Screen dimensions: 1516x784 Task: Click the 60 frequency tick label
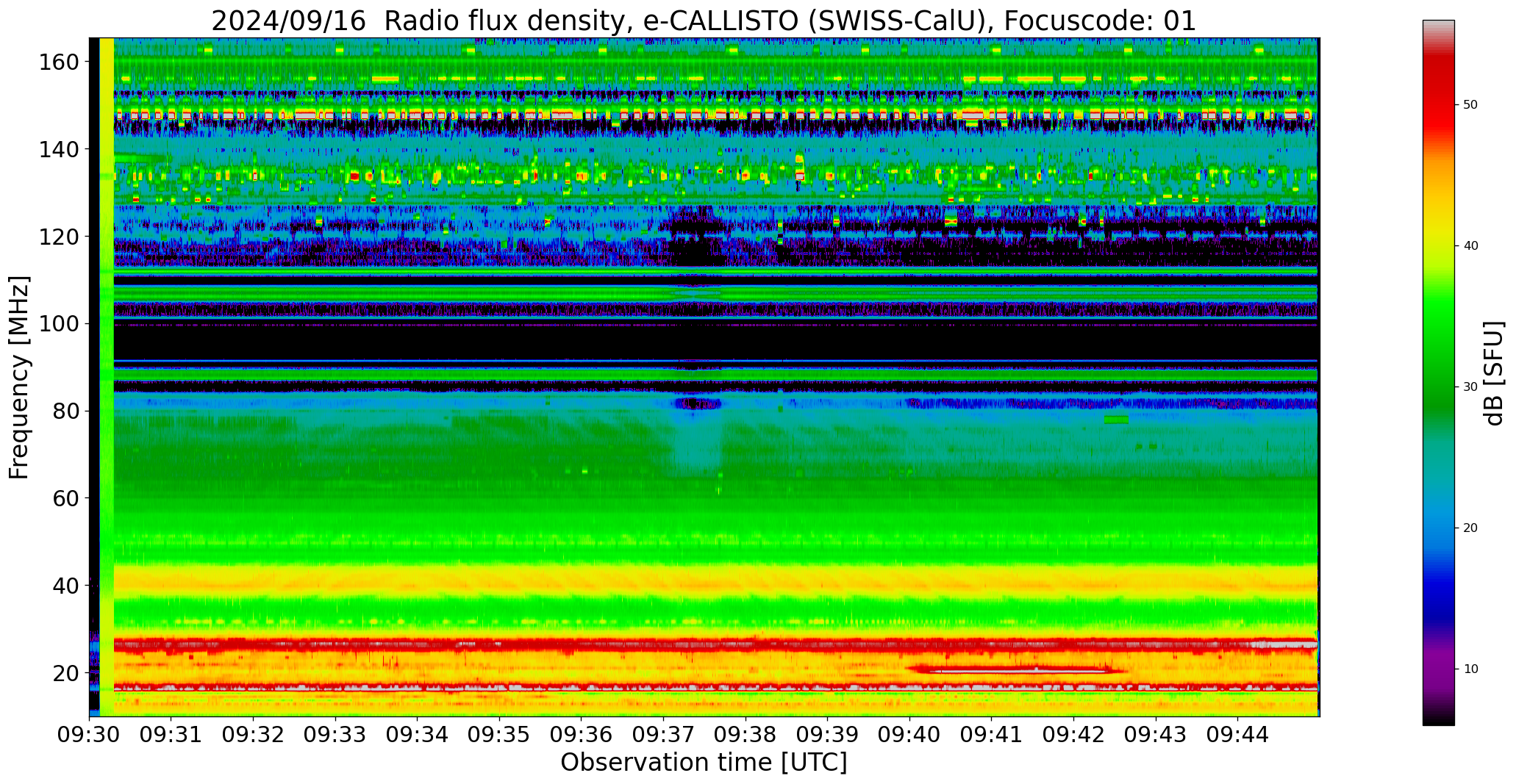[x=66, y=498]
